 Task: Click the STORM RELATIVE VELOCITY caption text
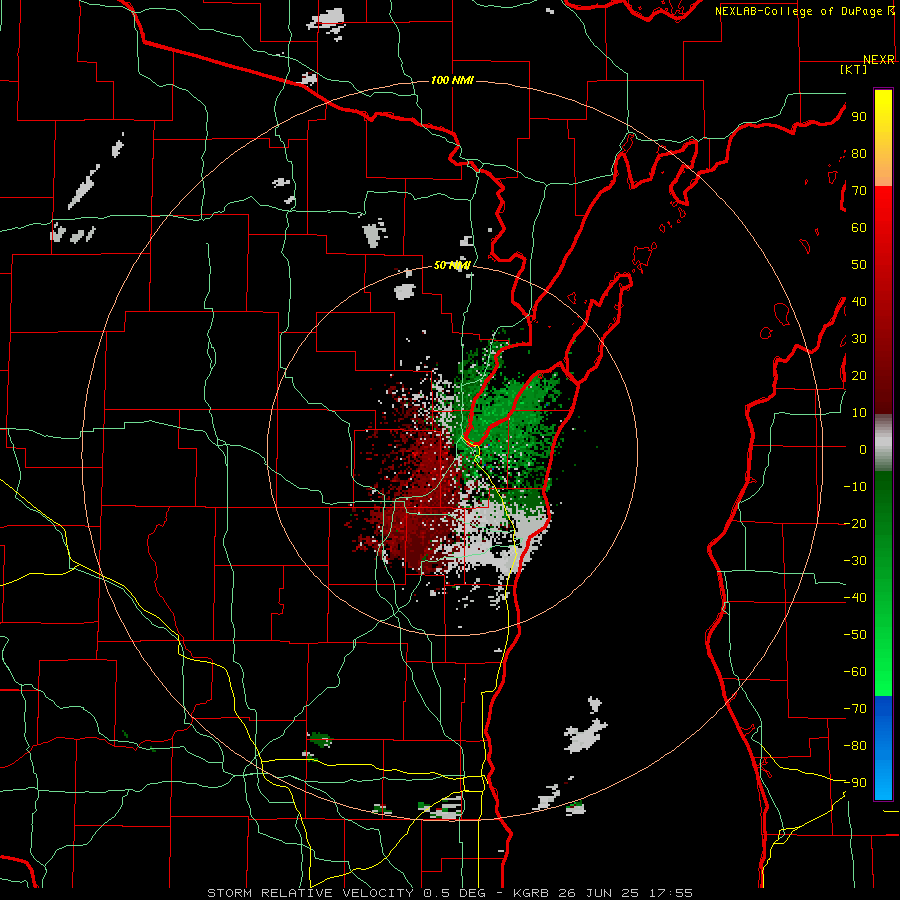point(310,893)
